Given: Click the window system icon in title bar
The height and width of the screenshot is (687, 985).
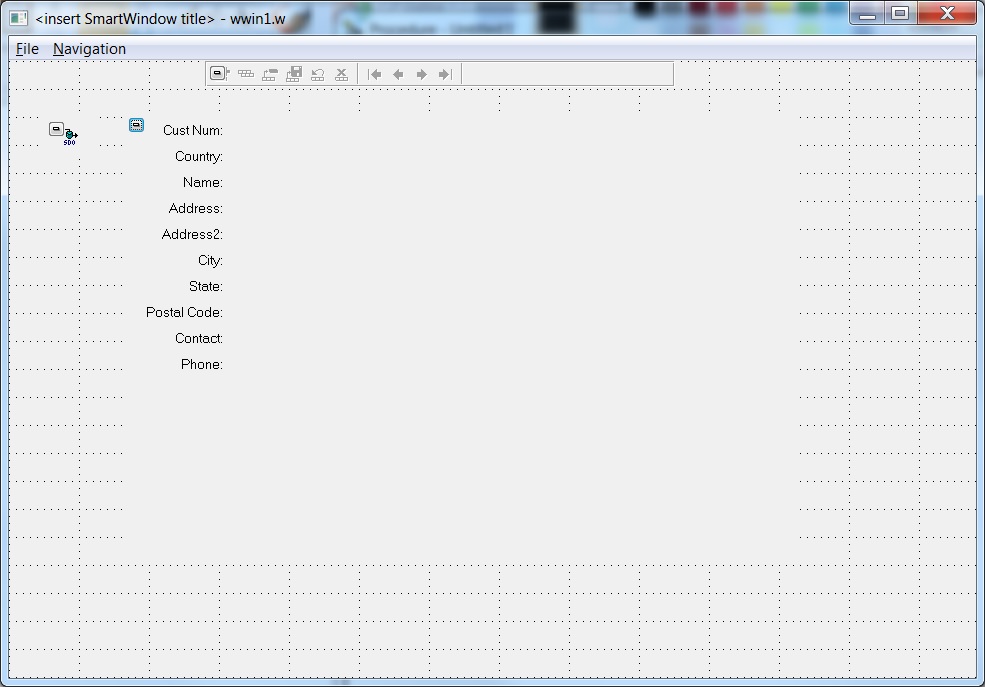Looking at the screenshot, I should [x=19, y=18].
